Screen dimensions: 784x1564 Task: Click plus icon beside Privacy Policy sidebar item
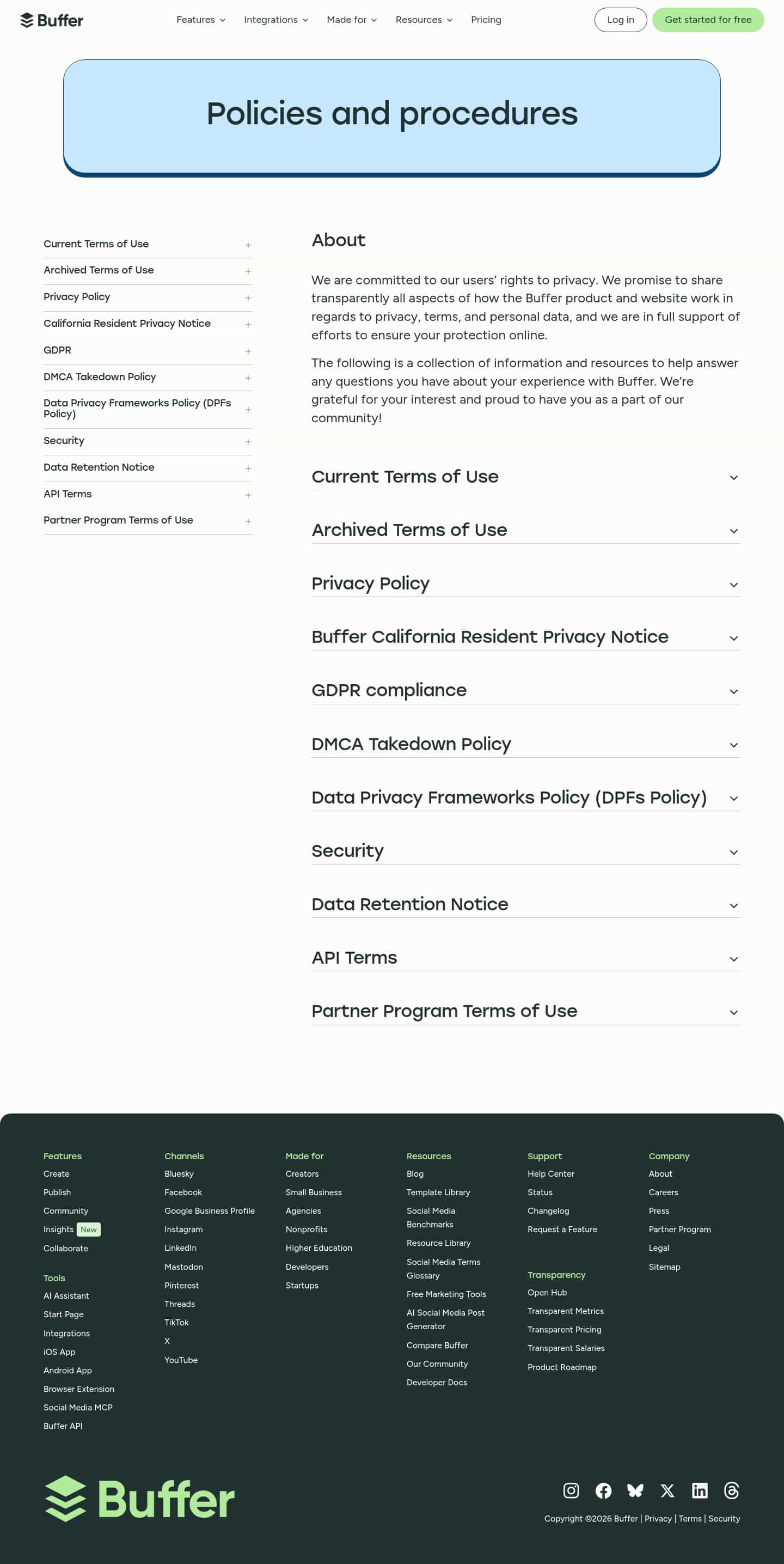click(x=248, y=298)
